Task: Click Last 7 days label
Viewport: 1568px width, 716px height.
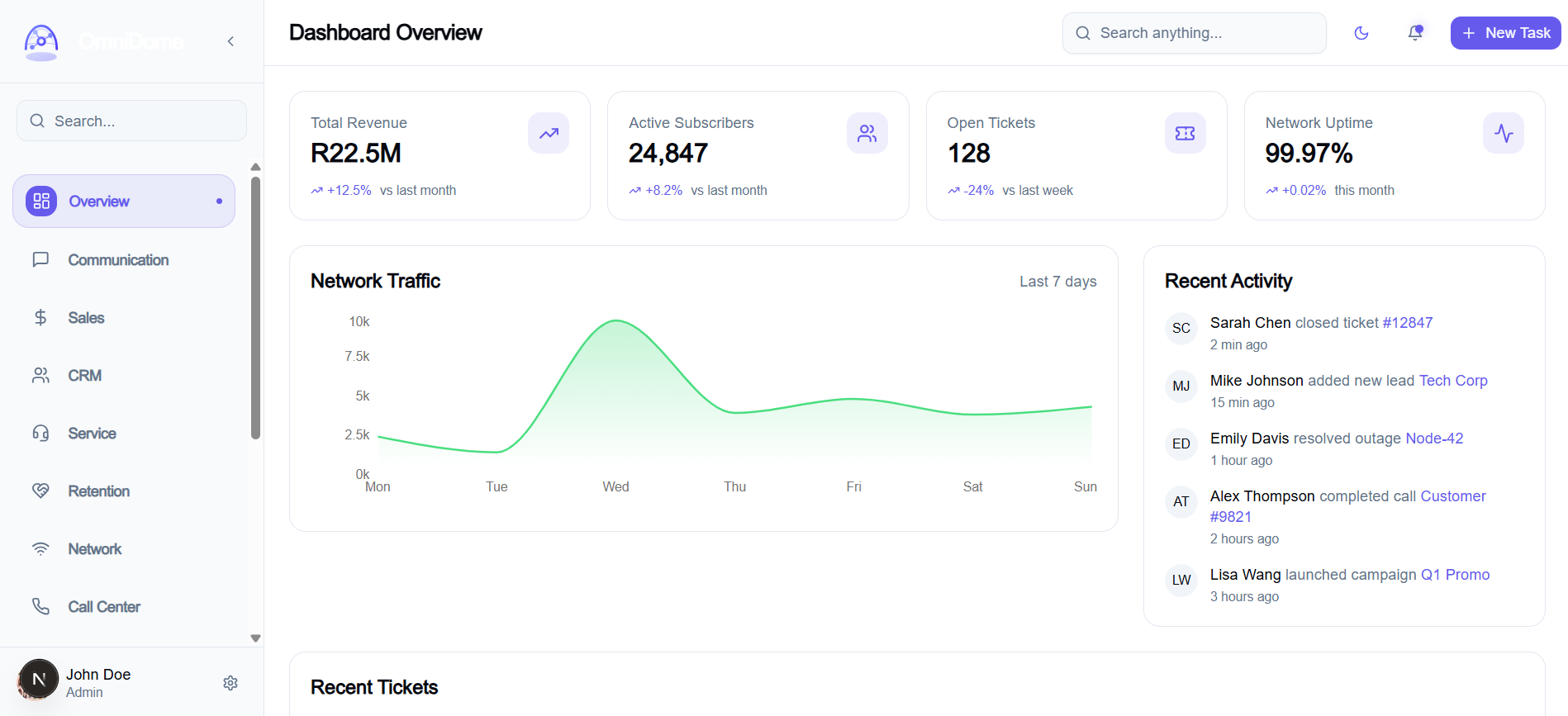Action: point(1057,282)
